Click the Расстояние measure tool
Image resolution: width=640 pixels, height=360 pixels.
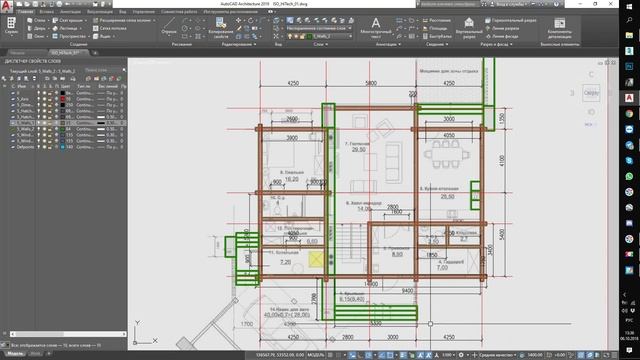[x=437, y=20]
